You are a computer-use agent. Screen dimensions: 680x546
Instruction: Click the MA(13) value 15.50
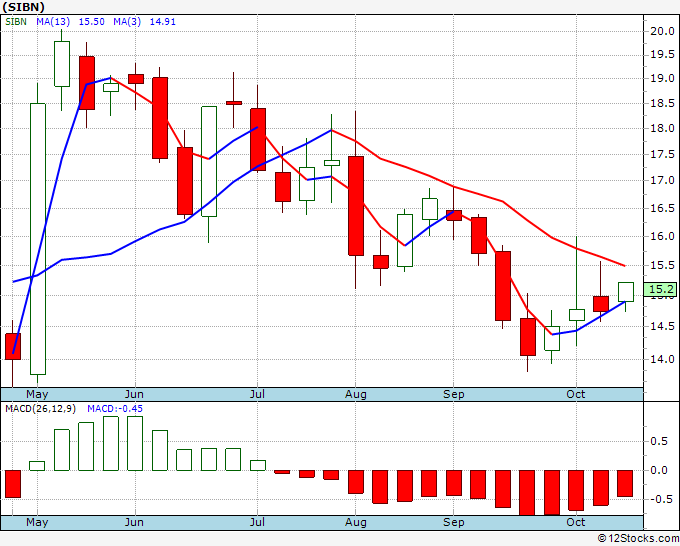point(92,22)
